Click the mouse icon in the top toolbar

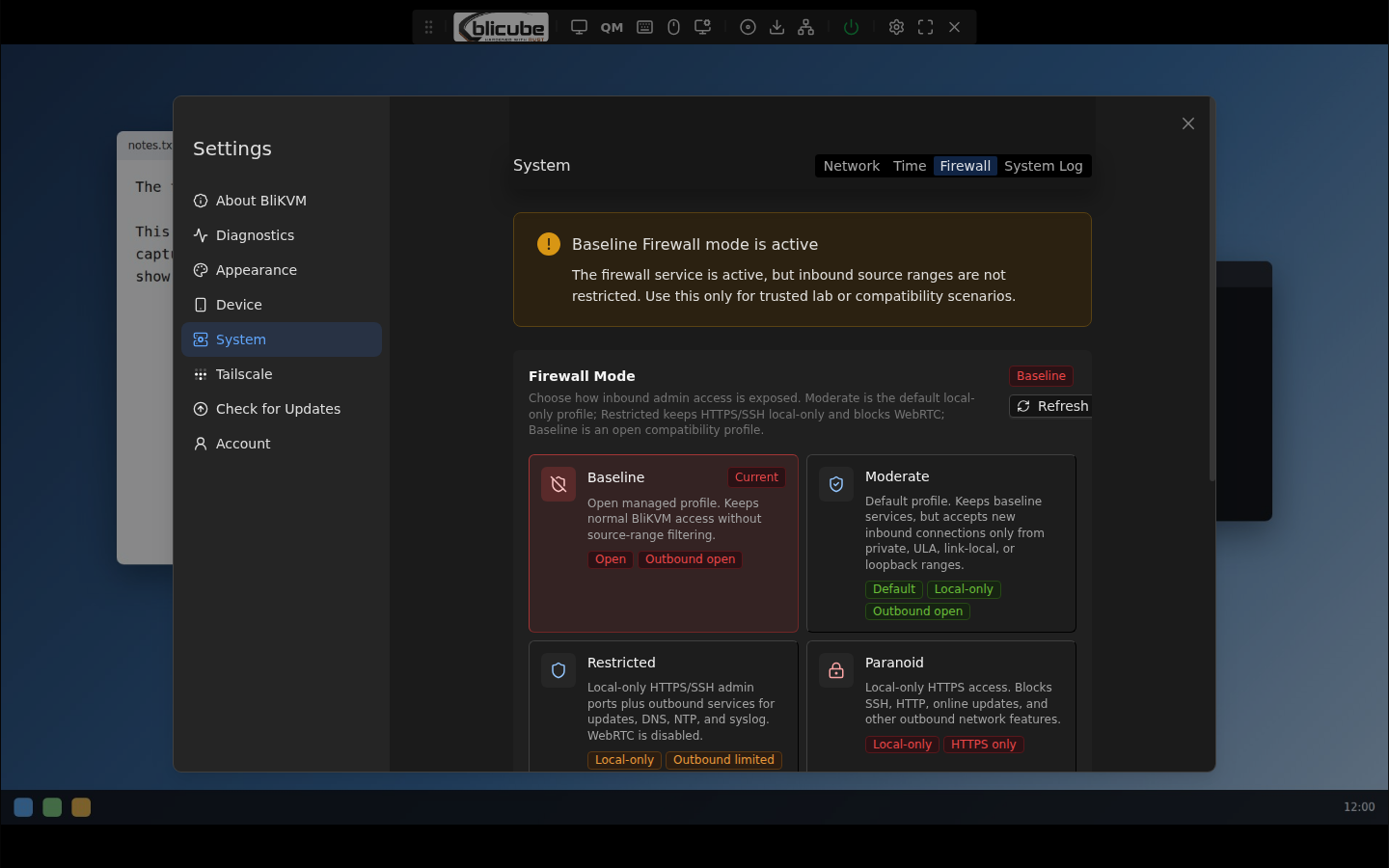[673, 27]
